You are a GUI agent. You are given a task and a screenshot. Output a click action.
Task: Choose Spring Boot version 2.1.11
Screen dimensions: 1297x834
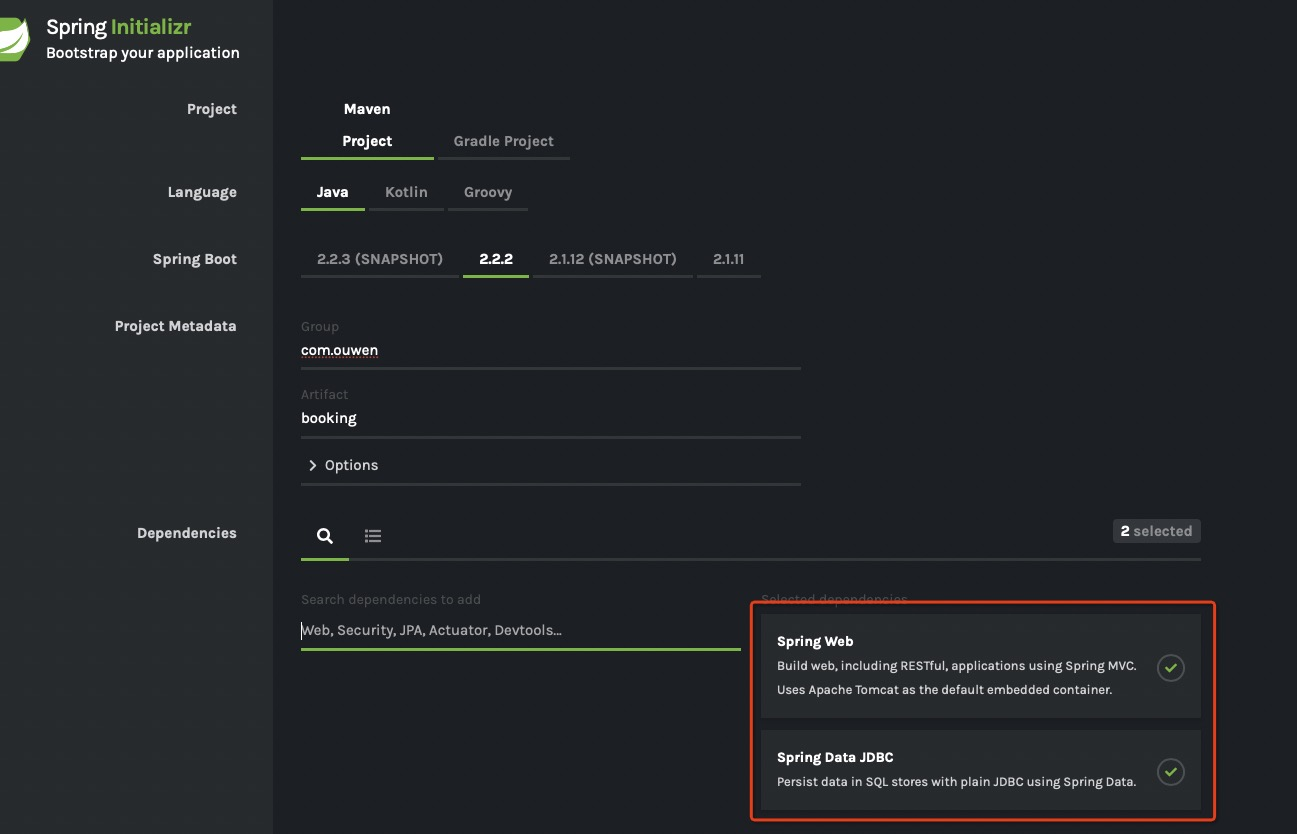coord(728,258)
